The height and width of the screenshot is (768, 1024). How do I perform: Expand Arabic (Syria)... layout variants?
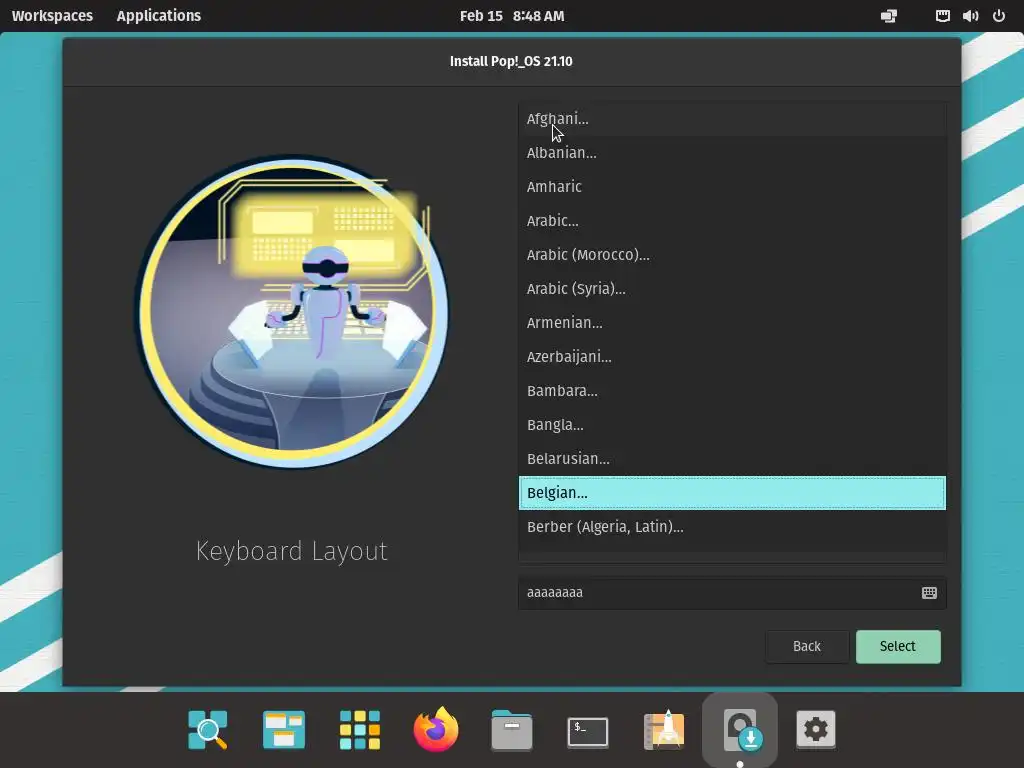coord(732,289)
